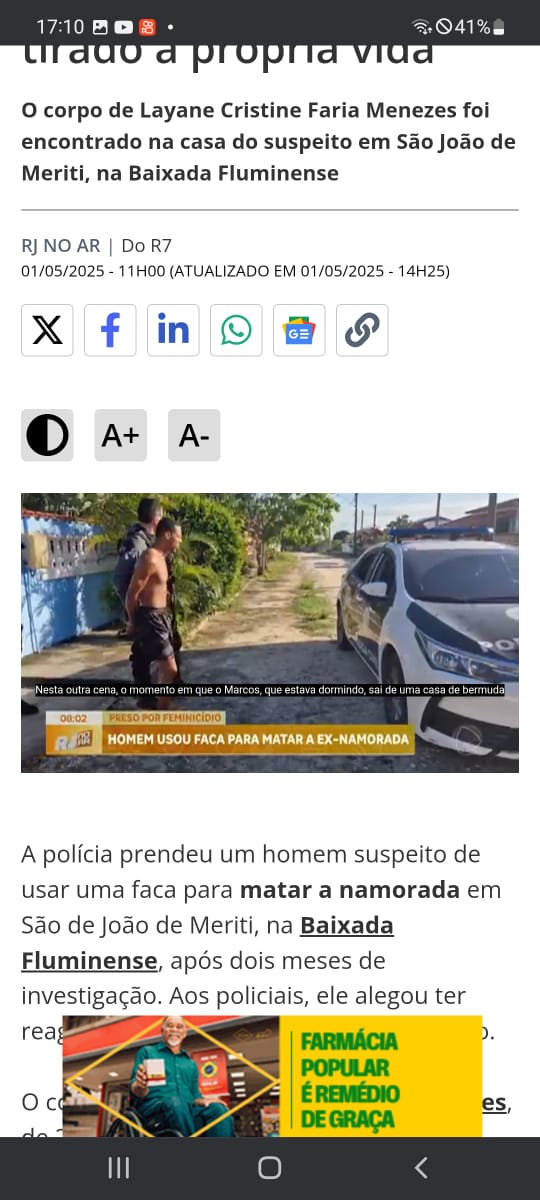
Task: Open the Baixada Fluminense link
Action: coord(208,943)
